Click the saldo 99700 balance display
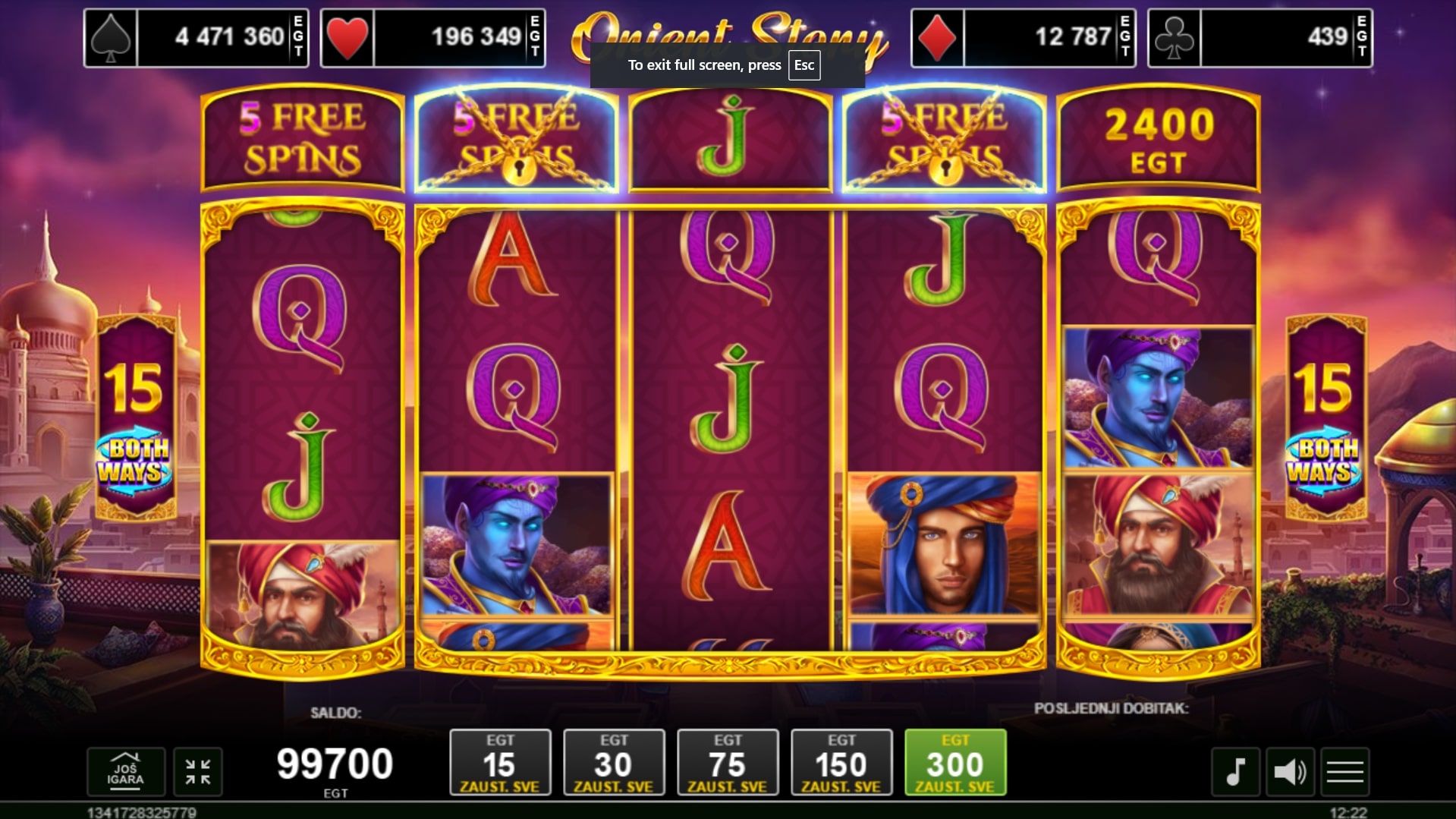Viewport: 1456px width, 819px height. click(335, 764)
